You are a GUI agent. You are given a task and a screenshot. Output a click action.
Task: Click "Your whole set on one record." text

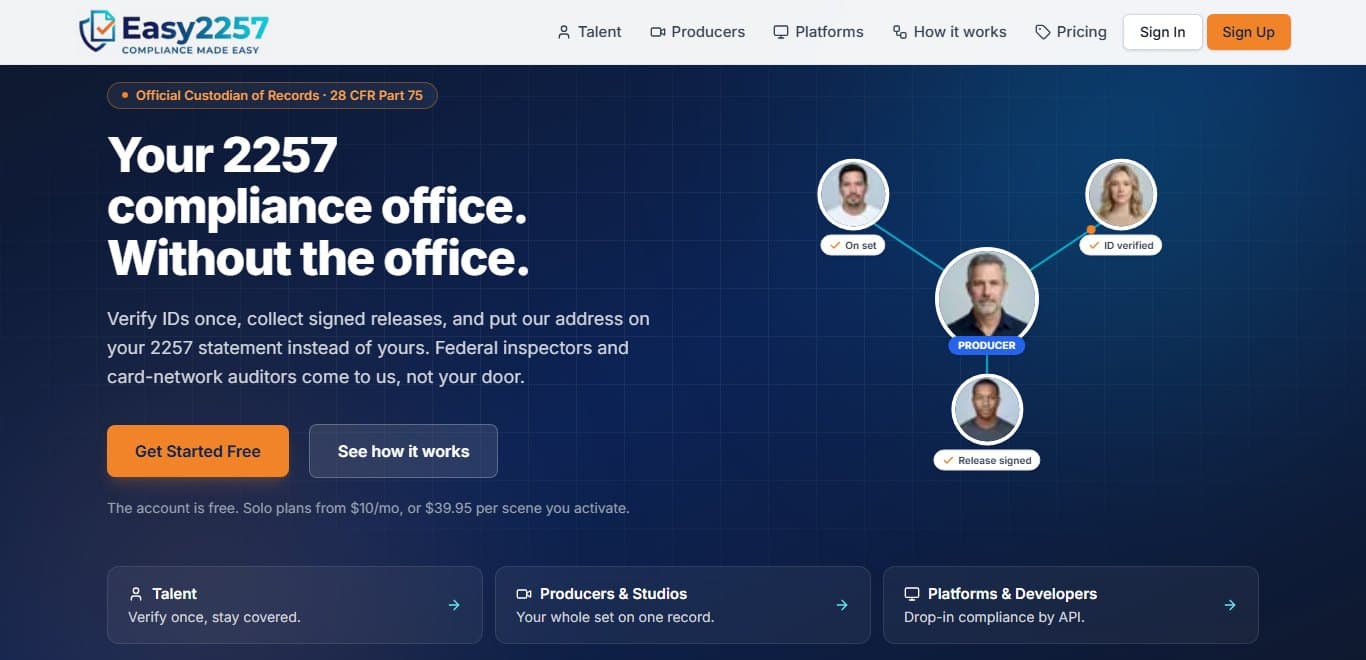[x=615, y=617]
